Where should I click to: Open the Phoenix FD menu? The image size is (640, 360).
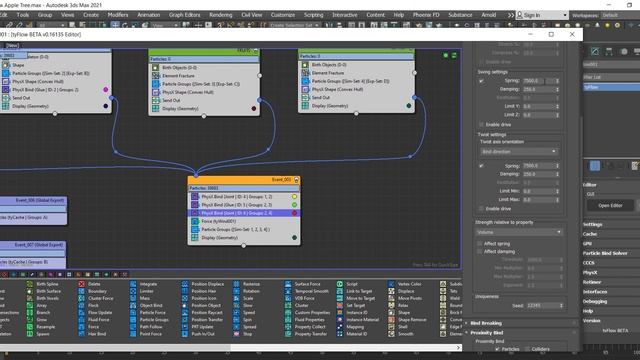pos(426,15)
